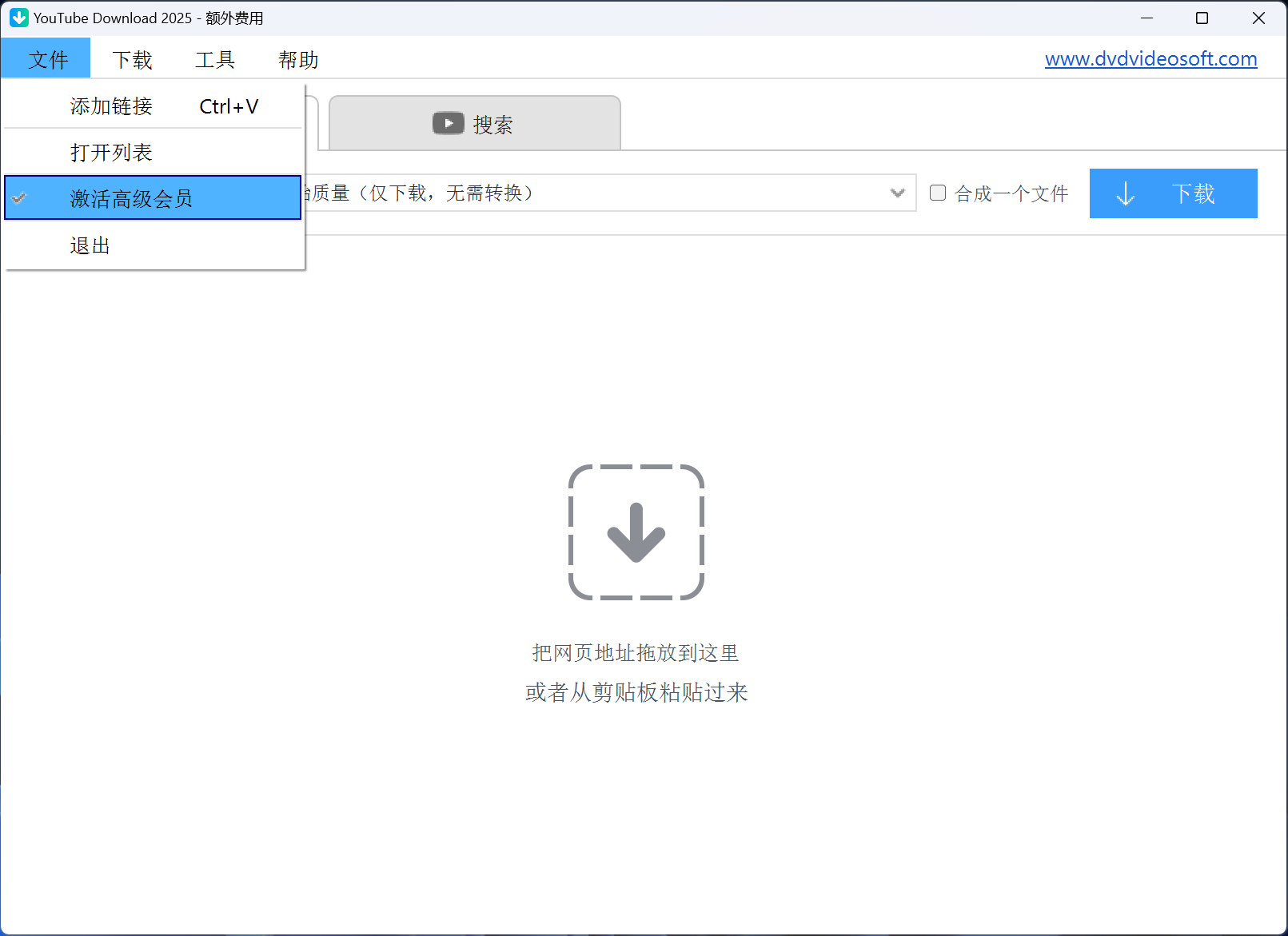Expand the quality dropdown chevron
Viewport: 1288px width, 936px height.
coord(897,193)
